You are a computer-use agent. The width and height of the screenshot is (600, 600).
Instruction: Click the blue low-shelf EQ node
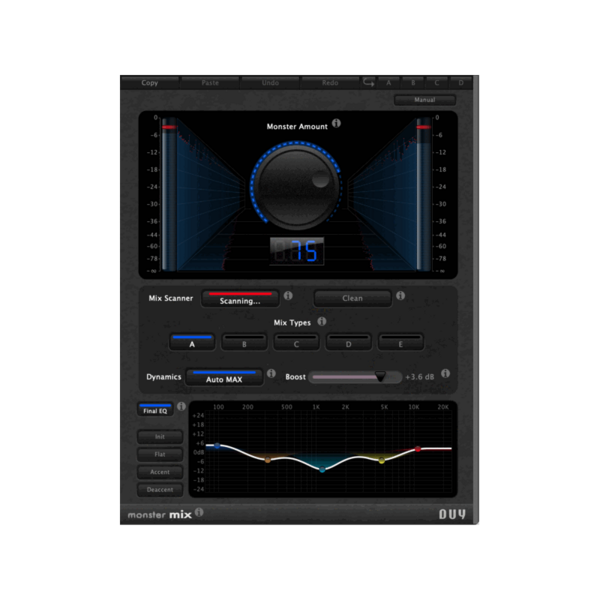tap(217, 446)
